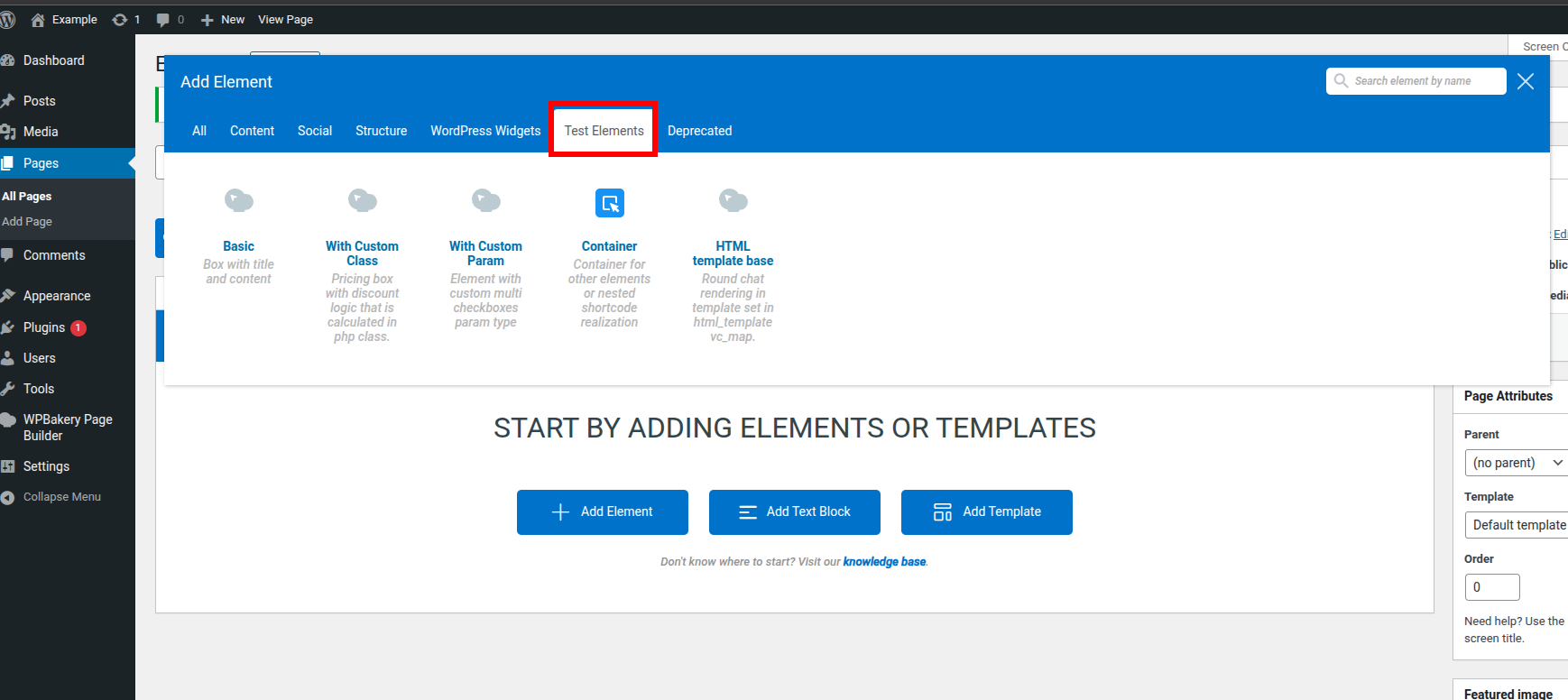Click the Add Text Block button

tap(795, 512)
